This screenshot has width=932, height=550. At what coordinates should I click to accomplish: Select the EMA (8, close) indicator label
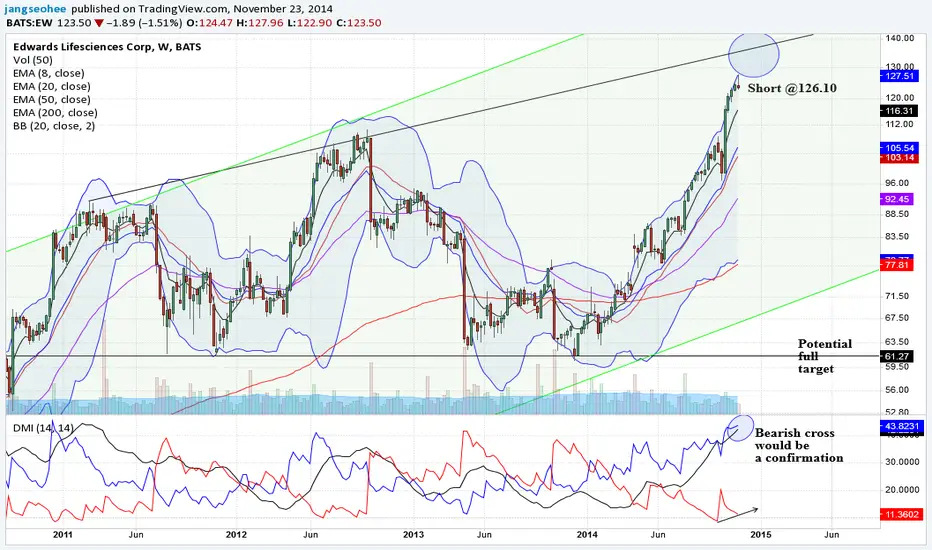coord(49,73)
